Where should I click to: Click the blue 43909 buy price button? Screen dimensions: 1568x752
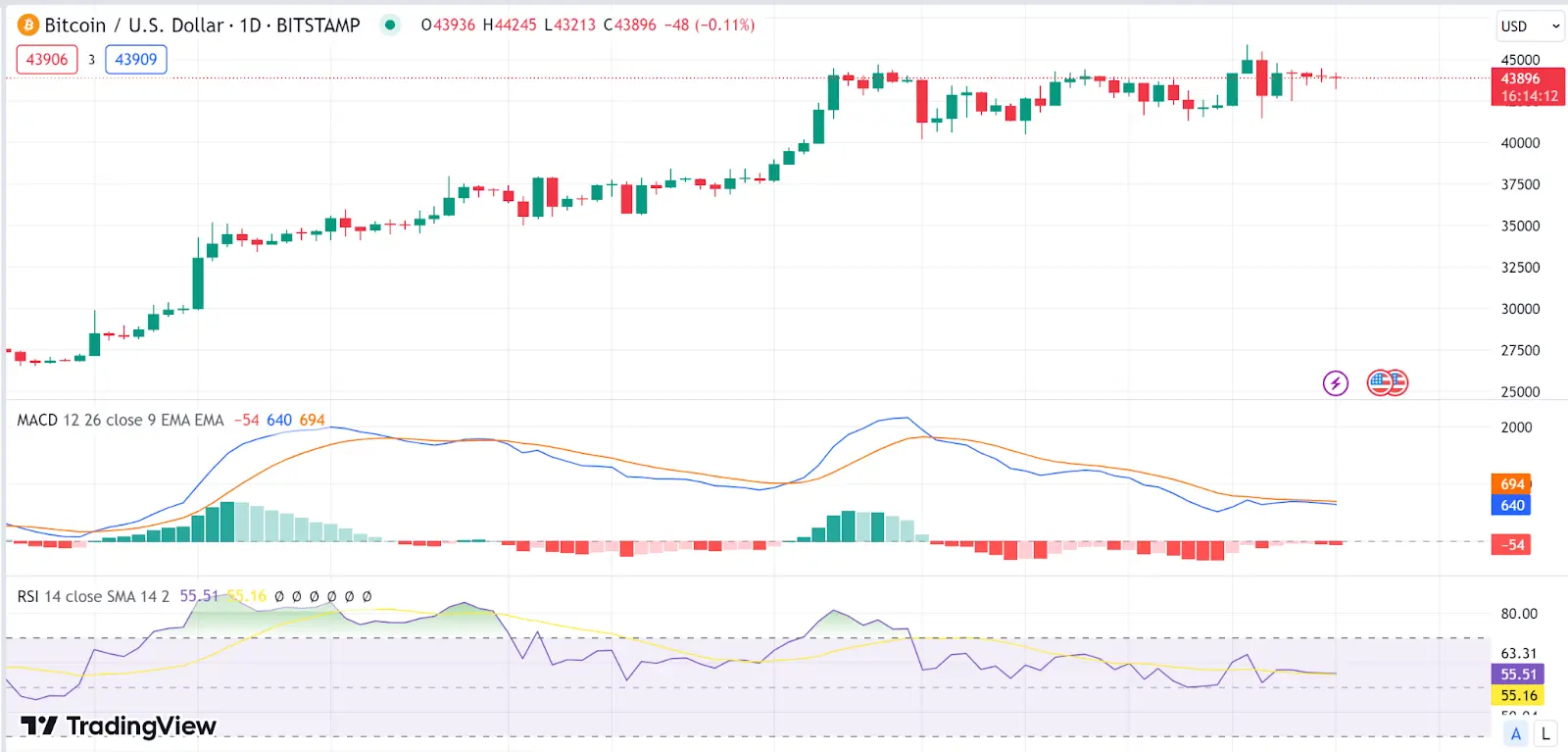136,59
